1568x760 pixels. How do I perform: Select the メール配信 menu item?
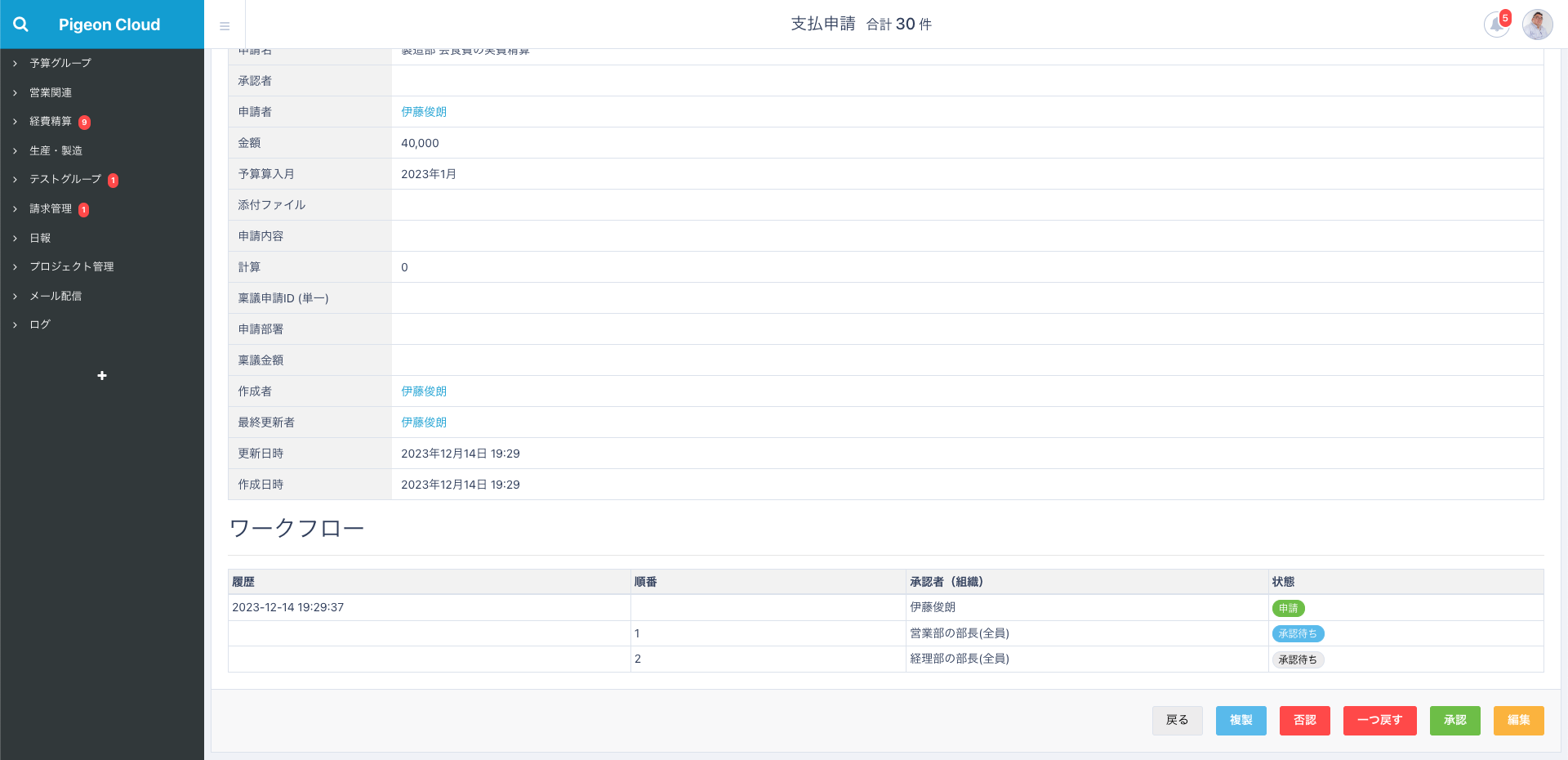[x=56, y=296]
